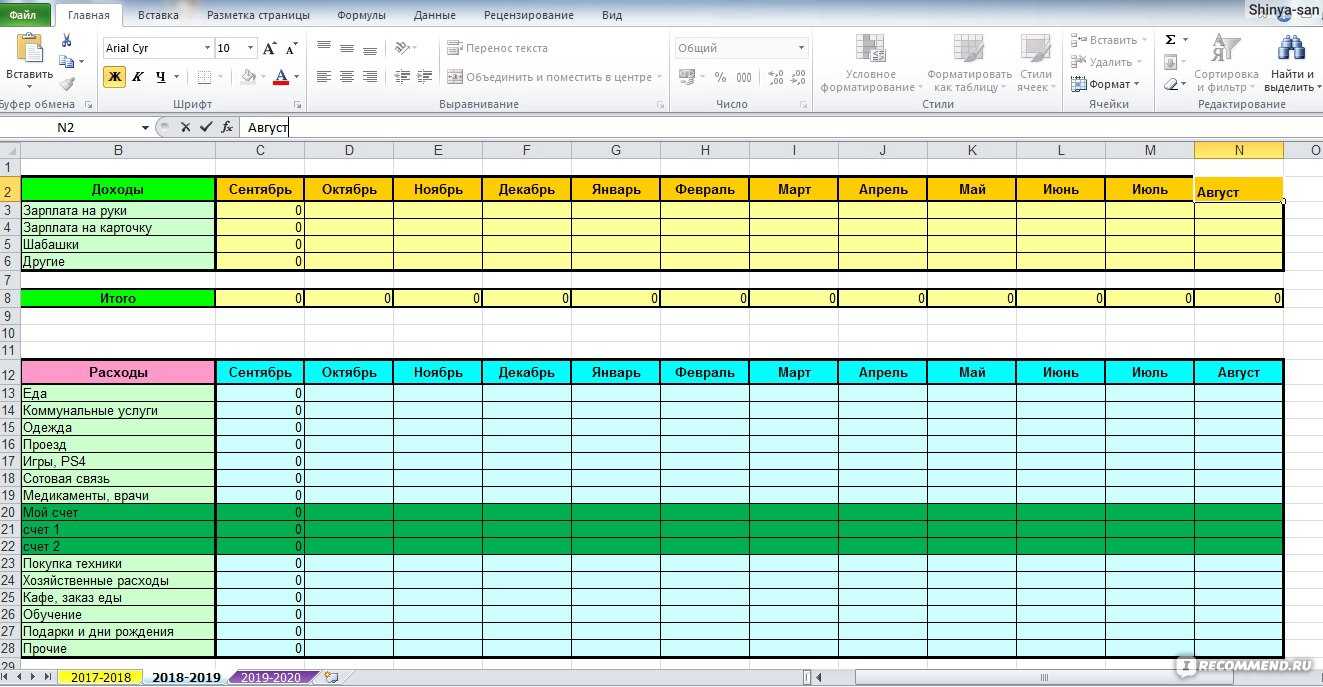This screenshot has width=1323, height=687.
Task: Click the text orientation icon
Action: (x=402, y=47)
